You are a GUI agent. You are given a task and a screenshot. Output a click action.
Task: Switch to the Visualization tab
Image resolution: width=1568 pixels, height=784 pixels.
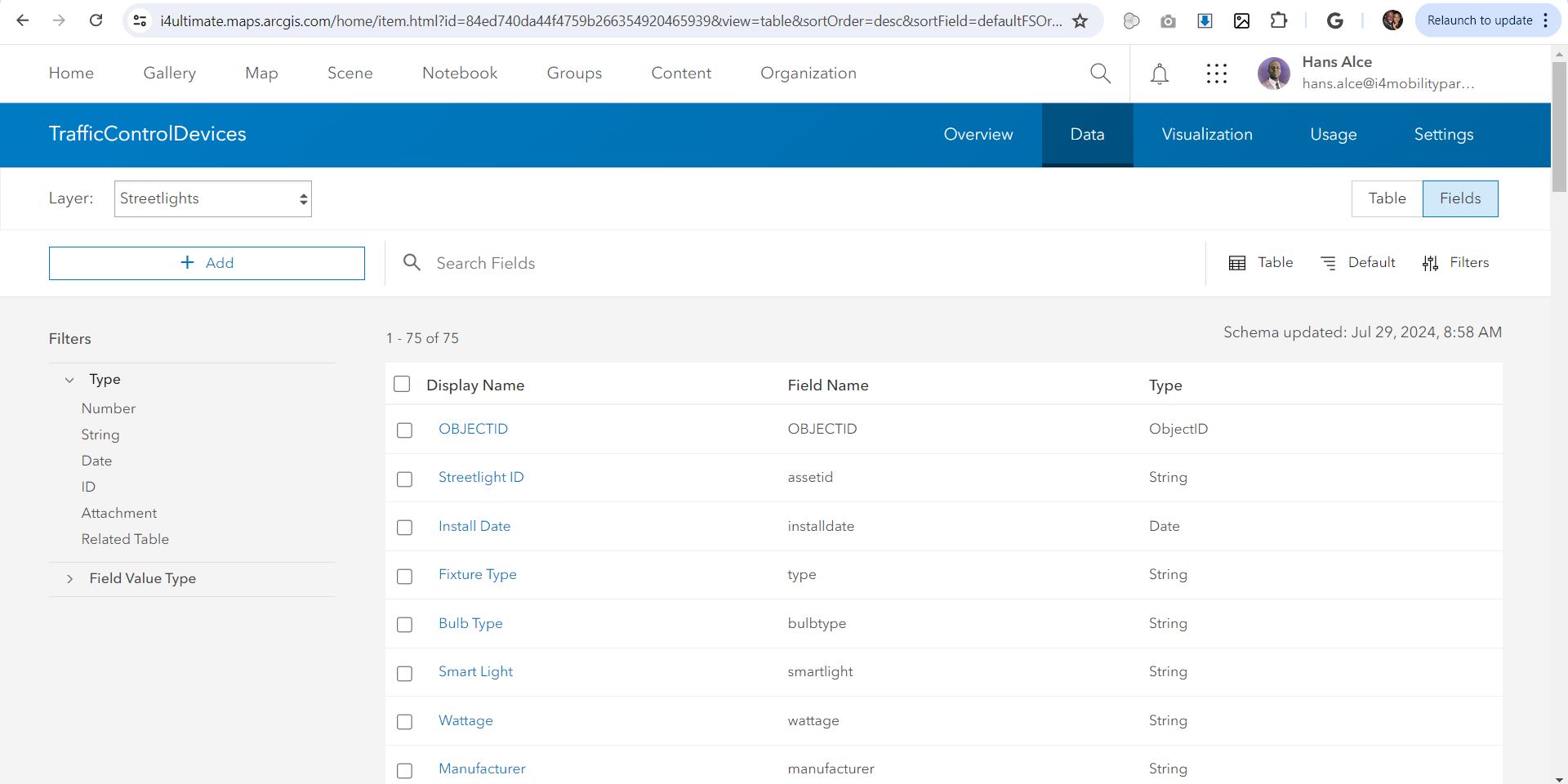coord(1206,135)
